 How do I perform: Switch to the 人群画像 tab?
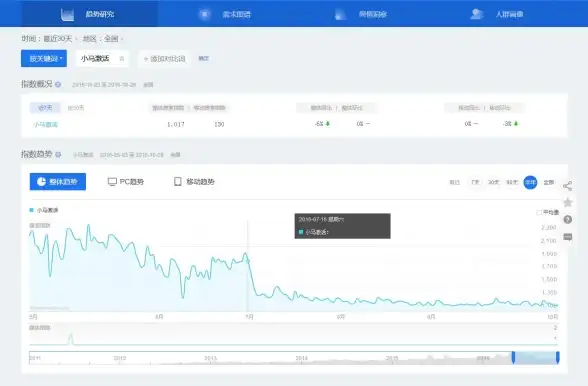pos(498,14)
